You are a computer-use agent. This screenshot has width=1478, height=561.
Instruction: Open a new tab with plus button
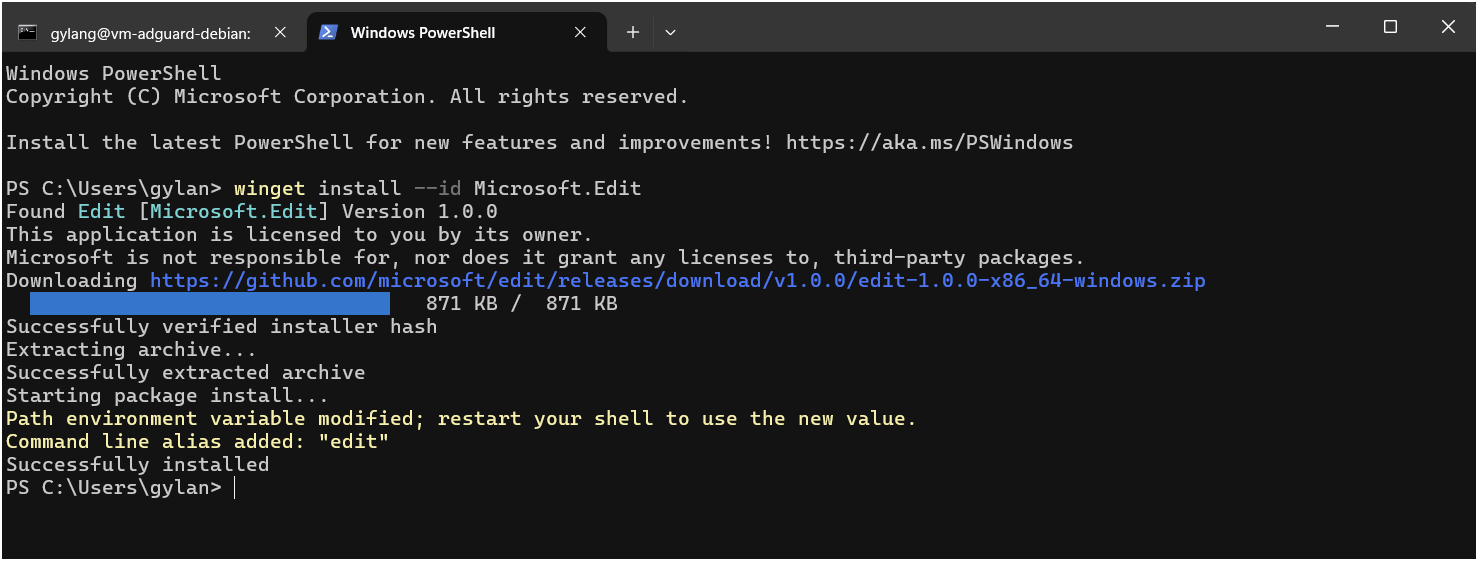[632, 33]
